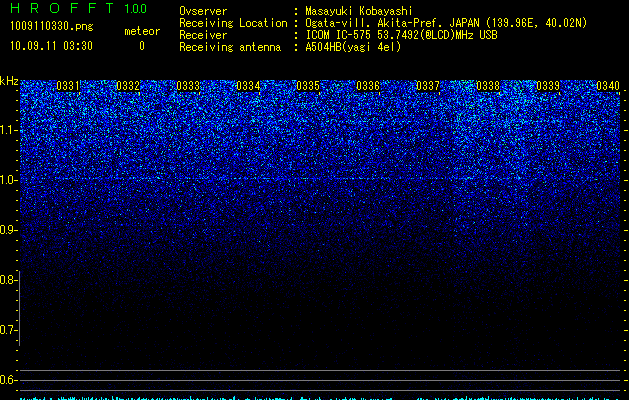Click the A504HB(yagi 4el) antenna text
This screenshot has height=400, width=629.
pyautogui.click(x=353, y=47)
